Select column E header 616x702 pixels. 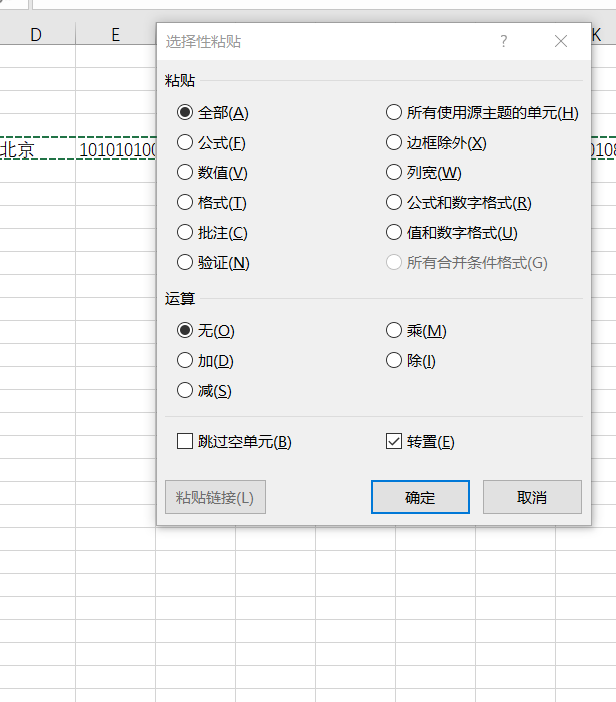coord(116,34)
